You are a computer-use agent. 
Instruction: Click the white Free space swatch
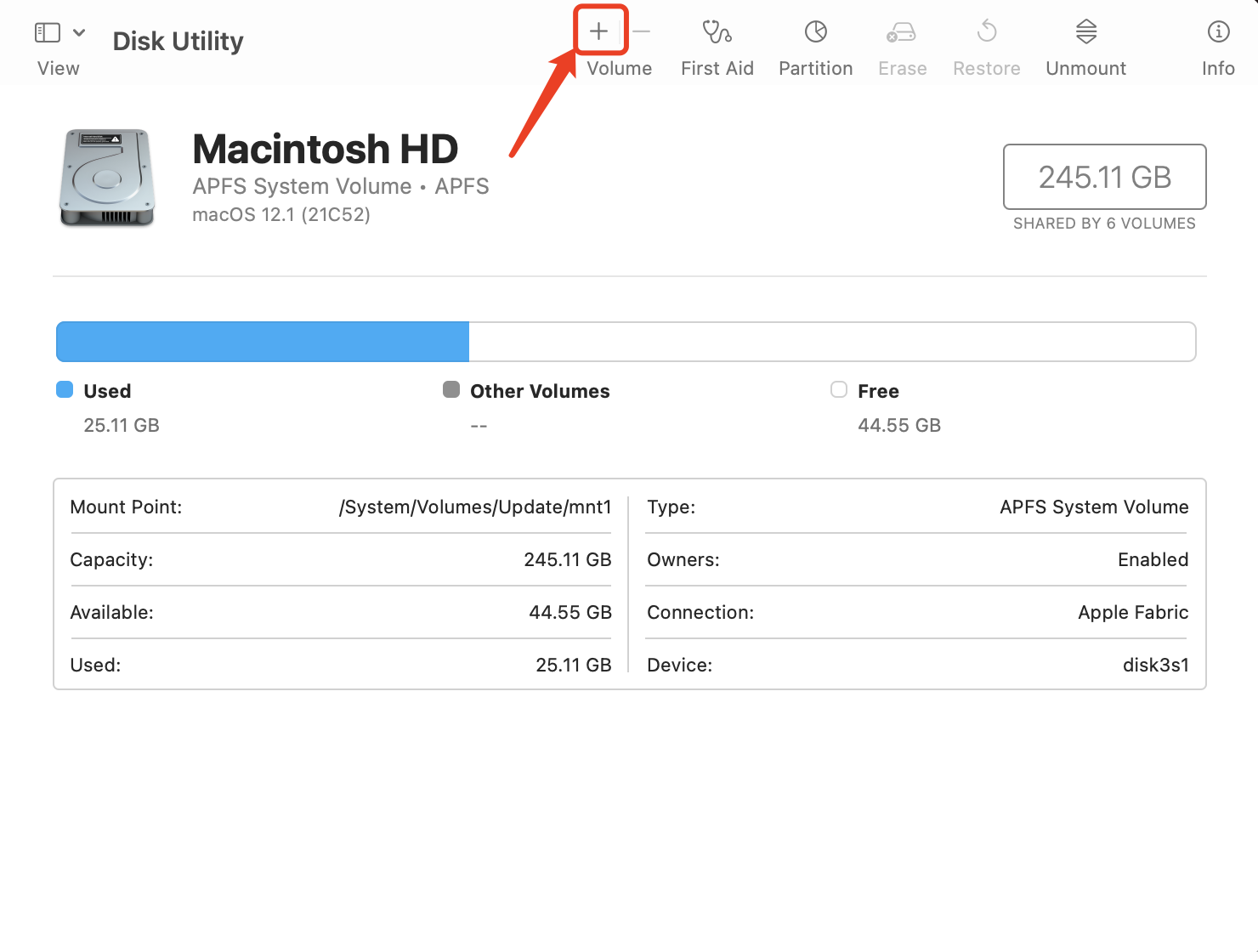pos(839,390)
